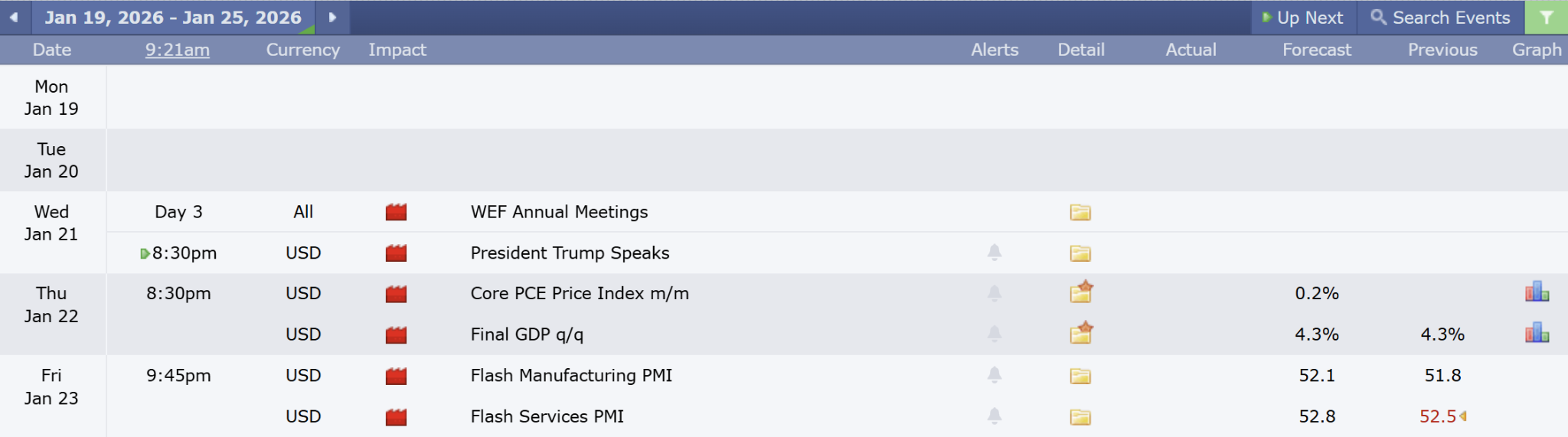The image size is (1568, 437).
Task: Select the Flash Manufacturing PMI event row
Action: coord(571,376)
